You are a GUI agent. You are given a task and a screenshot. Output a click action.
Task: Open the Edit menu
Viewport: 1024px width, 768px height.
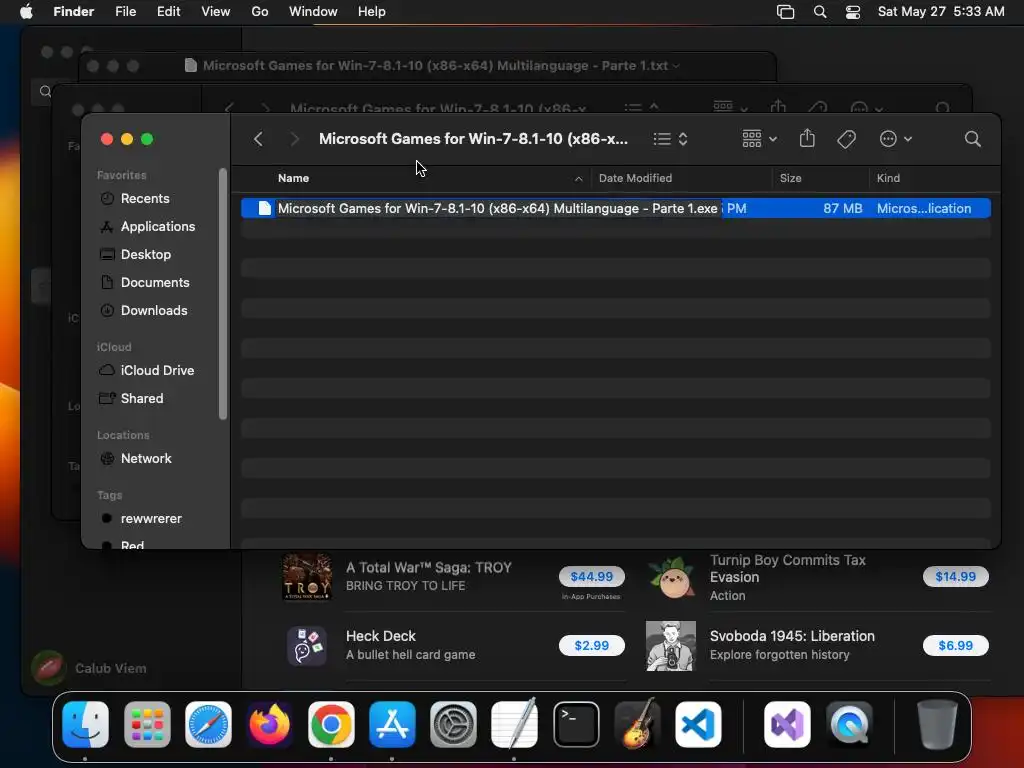pyautogui.click(x=168, y=12)
